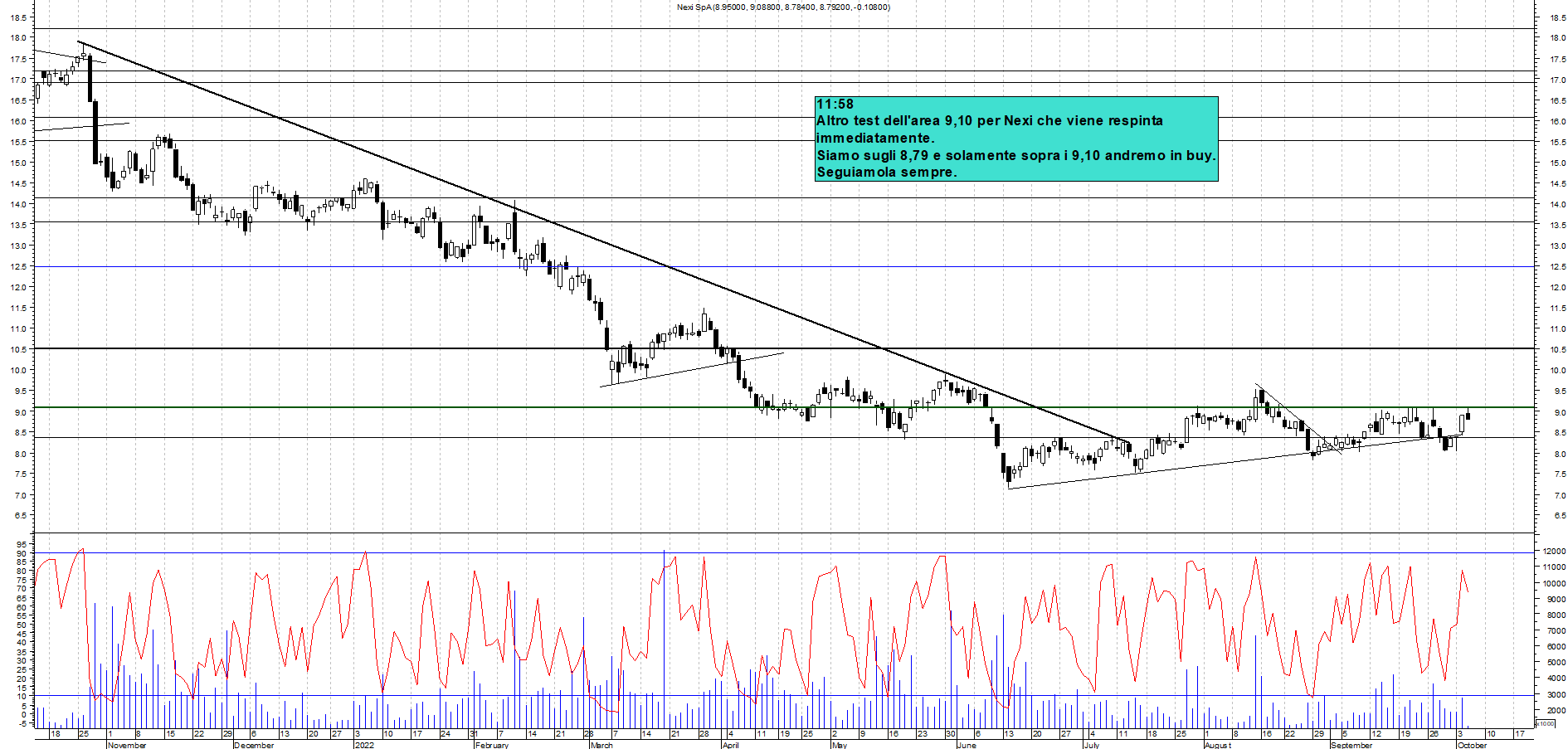Select the "April" month label
This screenshot has height=749, width=1568.
[x=731, y=745]
